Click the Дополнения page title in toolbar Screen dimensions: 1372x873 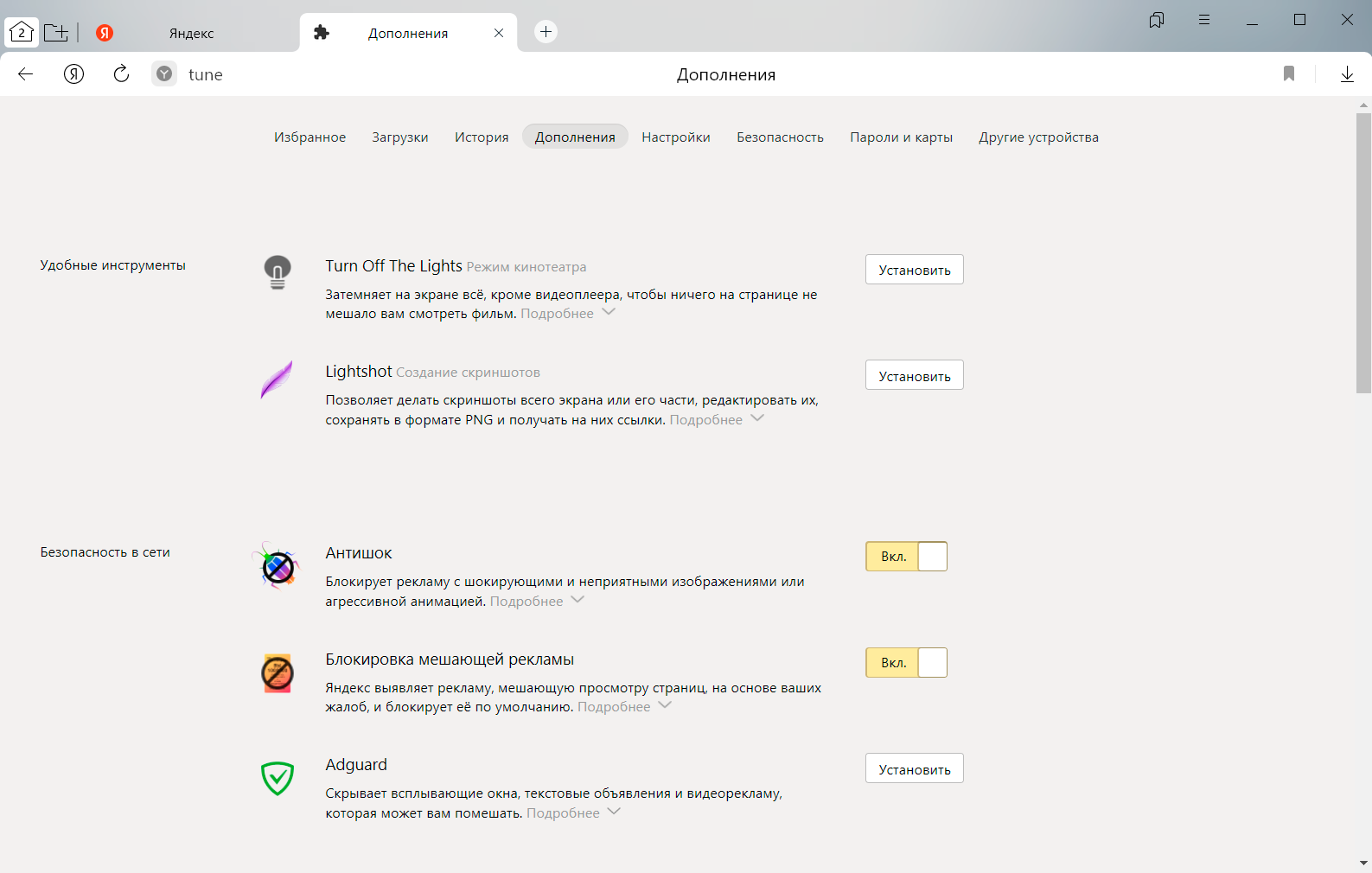coord(726,74)
